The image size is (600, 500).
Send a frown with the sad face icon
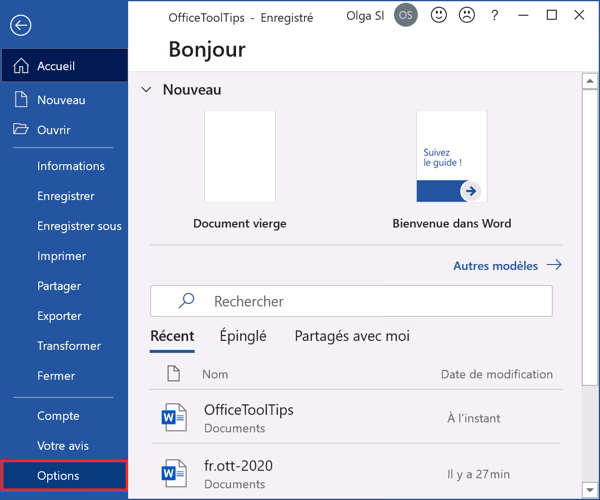(466, 15)
